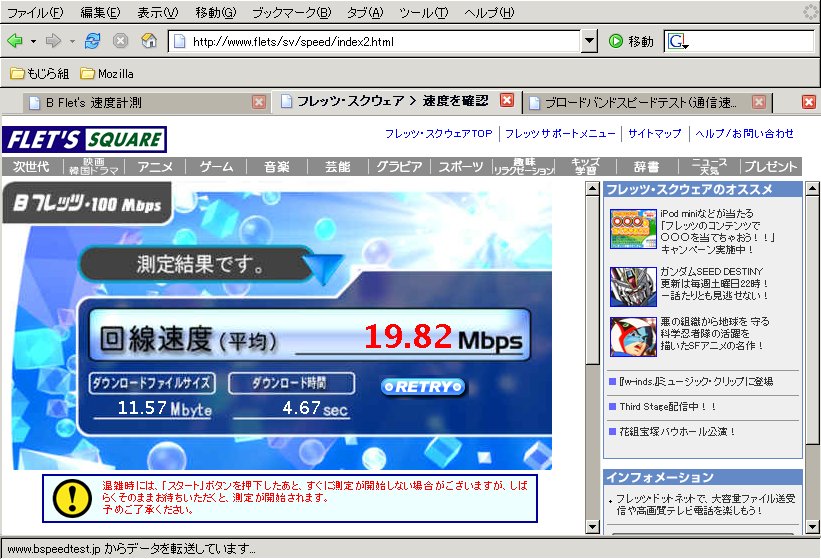Open the w-inds. ミュージック・クリップ link
Viewport: 821px width, 559px height.
point(696,381)
